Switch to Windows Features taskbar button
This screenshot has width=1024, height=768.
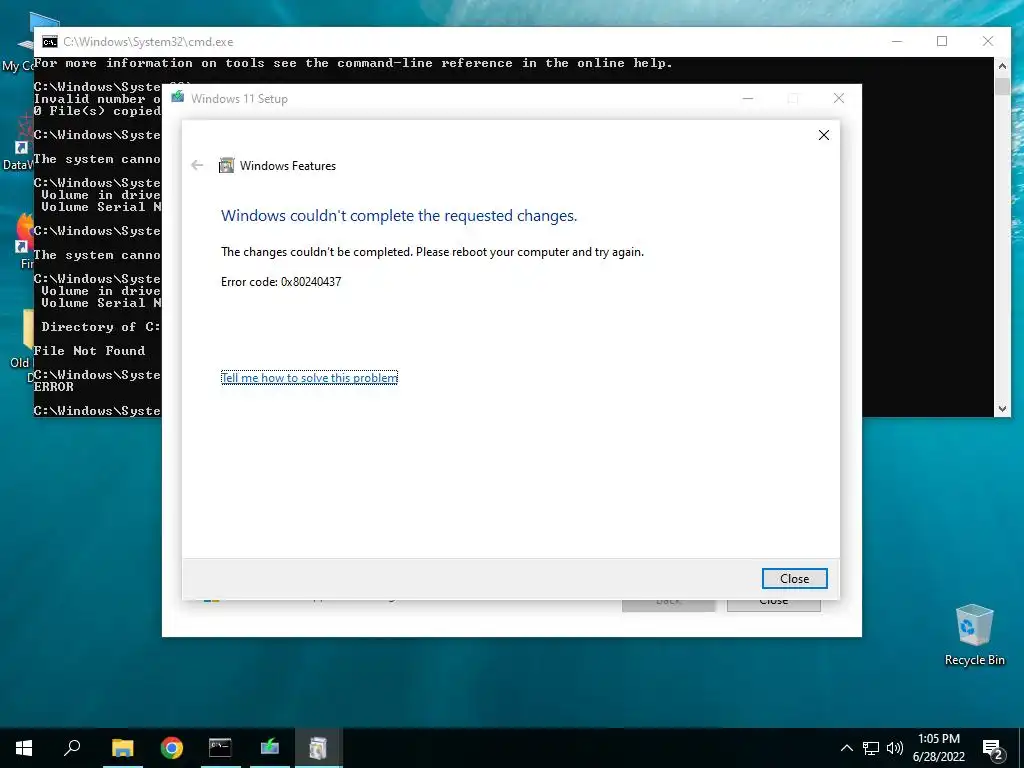click(x=318, y=748)
